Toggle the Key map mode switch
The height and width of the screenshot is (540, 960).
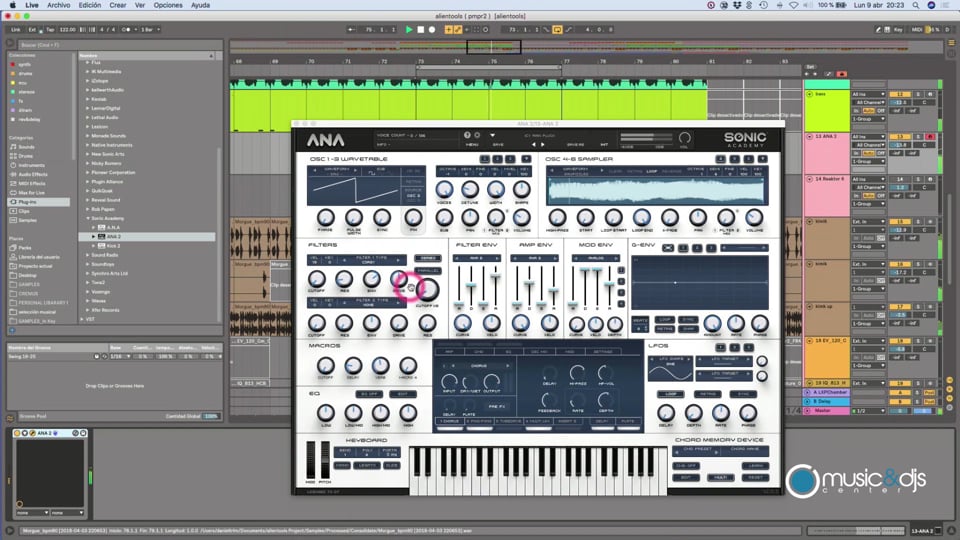click(898, 29)
